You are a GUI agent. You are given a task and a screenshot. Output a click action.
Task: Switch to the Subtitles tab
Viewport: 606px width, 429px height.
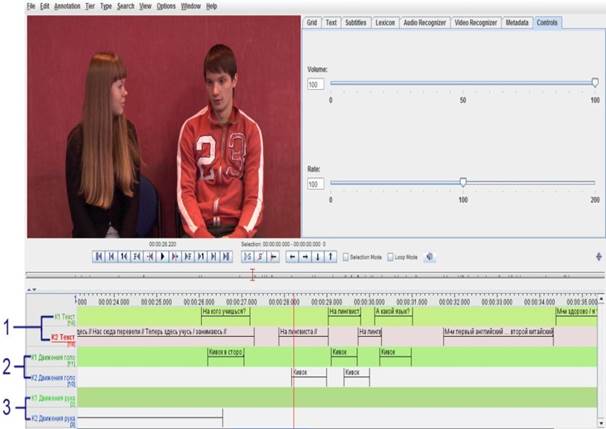(x=356, y=22)
